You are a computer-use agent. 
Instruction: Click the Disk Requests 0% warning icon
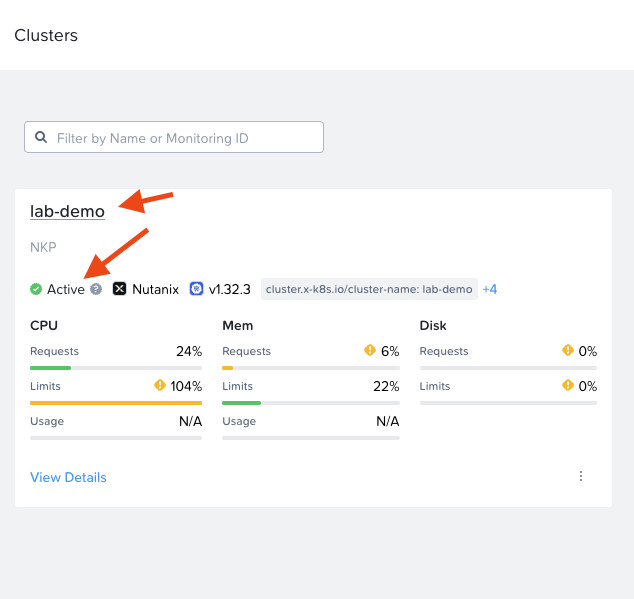pos(568,350)
